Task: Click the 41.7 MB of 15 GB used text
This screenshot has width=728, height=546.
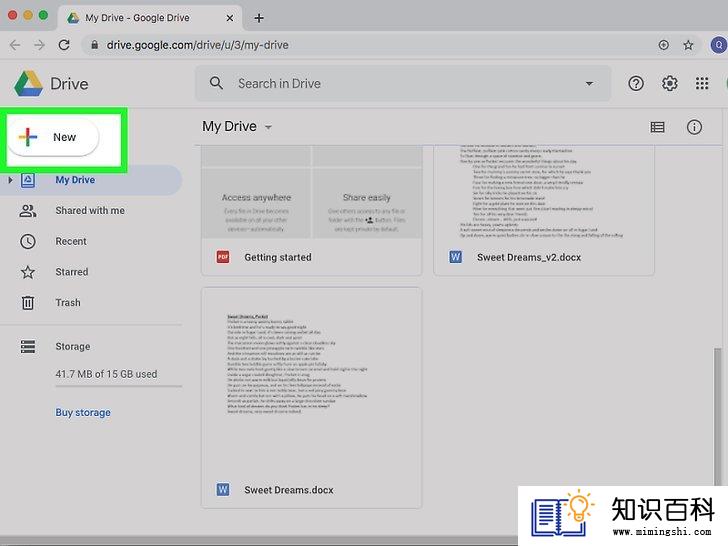Action: 106,374
